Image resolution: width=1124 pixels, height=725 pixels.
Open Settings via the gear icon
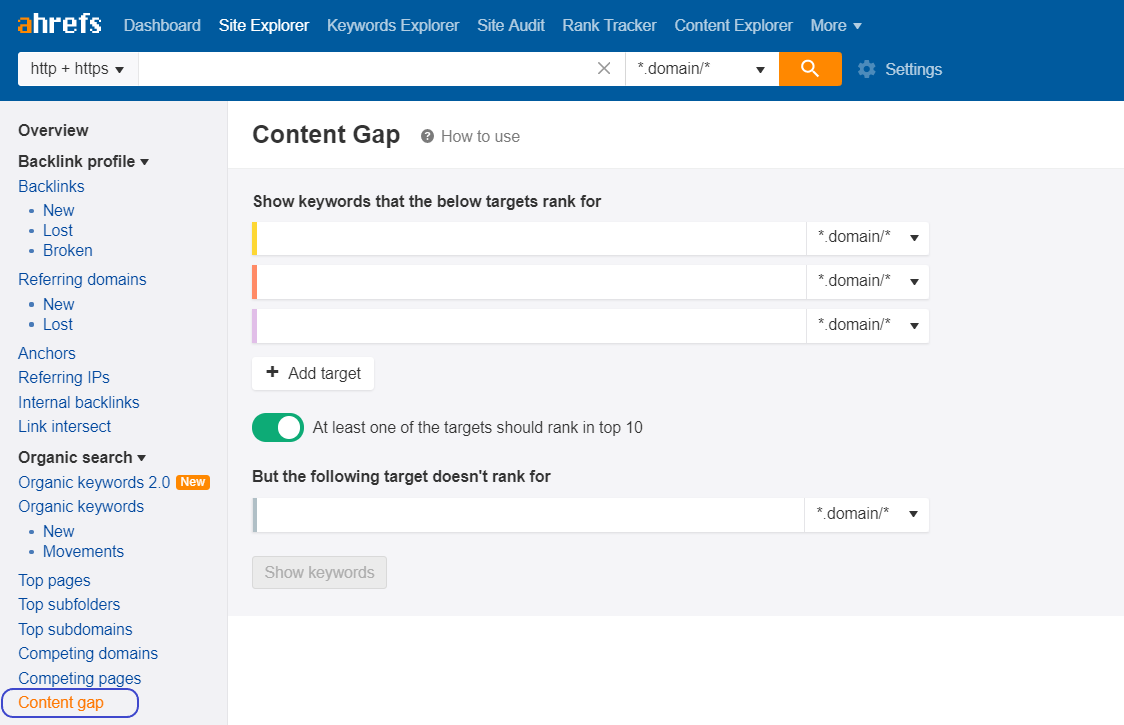867,69
